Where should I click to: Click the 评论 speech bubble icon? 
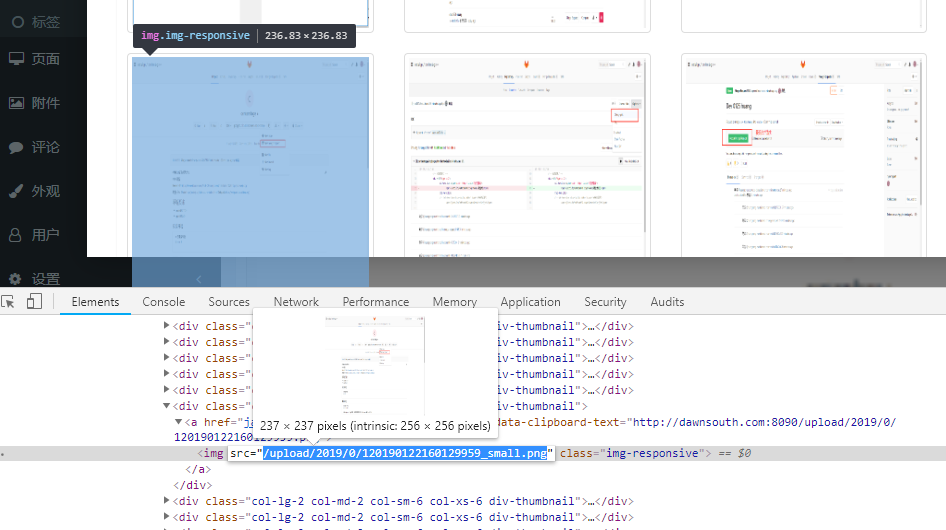pyautogui.click(x=16, y=147)
